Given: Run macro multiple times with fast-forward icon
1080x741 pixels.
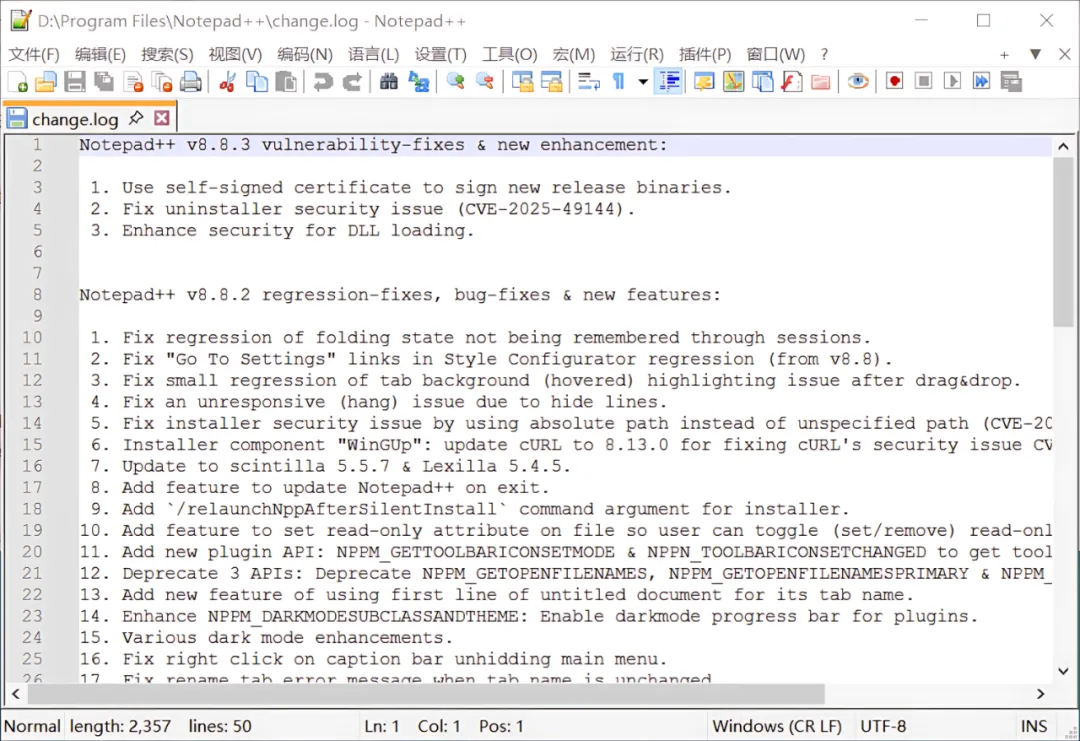Looking at the screenshot, I should pyautogui.click(x=982, y=82).
